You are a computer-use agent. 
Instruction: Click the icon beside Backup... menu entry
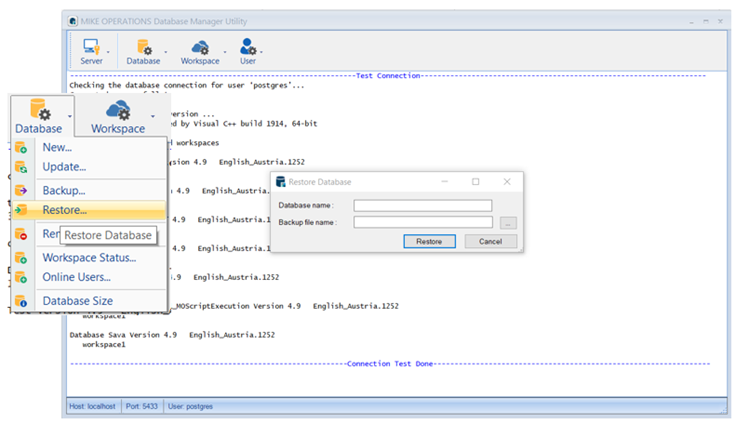[21, 190]
